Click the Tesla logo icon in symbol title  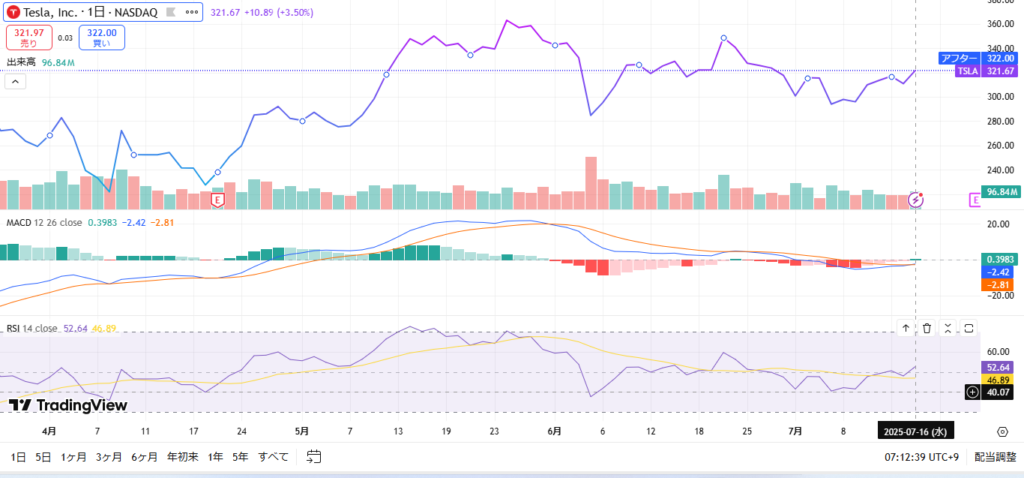click(x=13, y=12)
